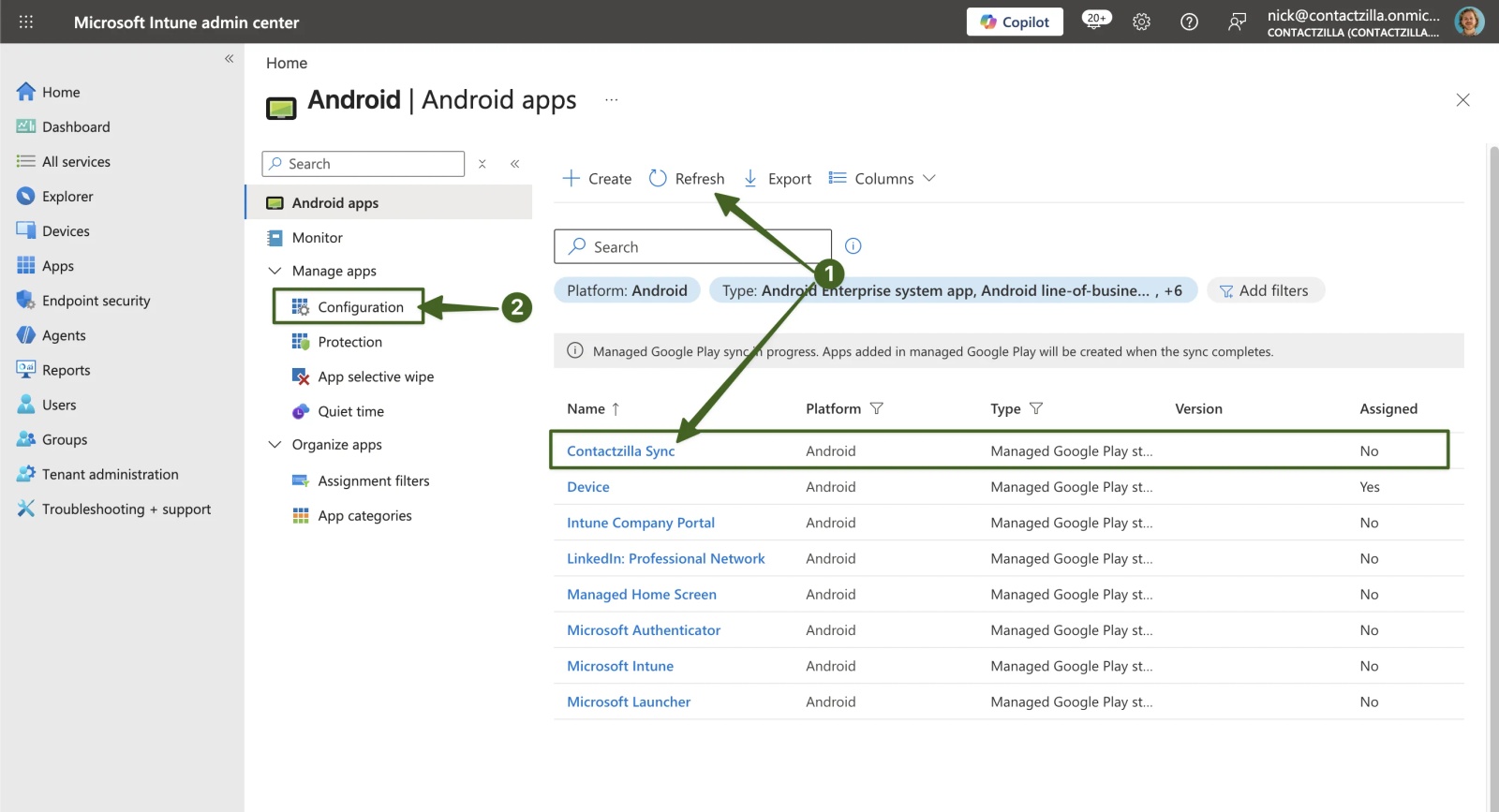Collapse the Android resource menu panel
This screenshot has width=1499, height=812.
[514, 164]
